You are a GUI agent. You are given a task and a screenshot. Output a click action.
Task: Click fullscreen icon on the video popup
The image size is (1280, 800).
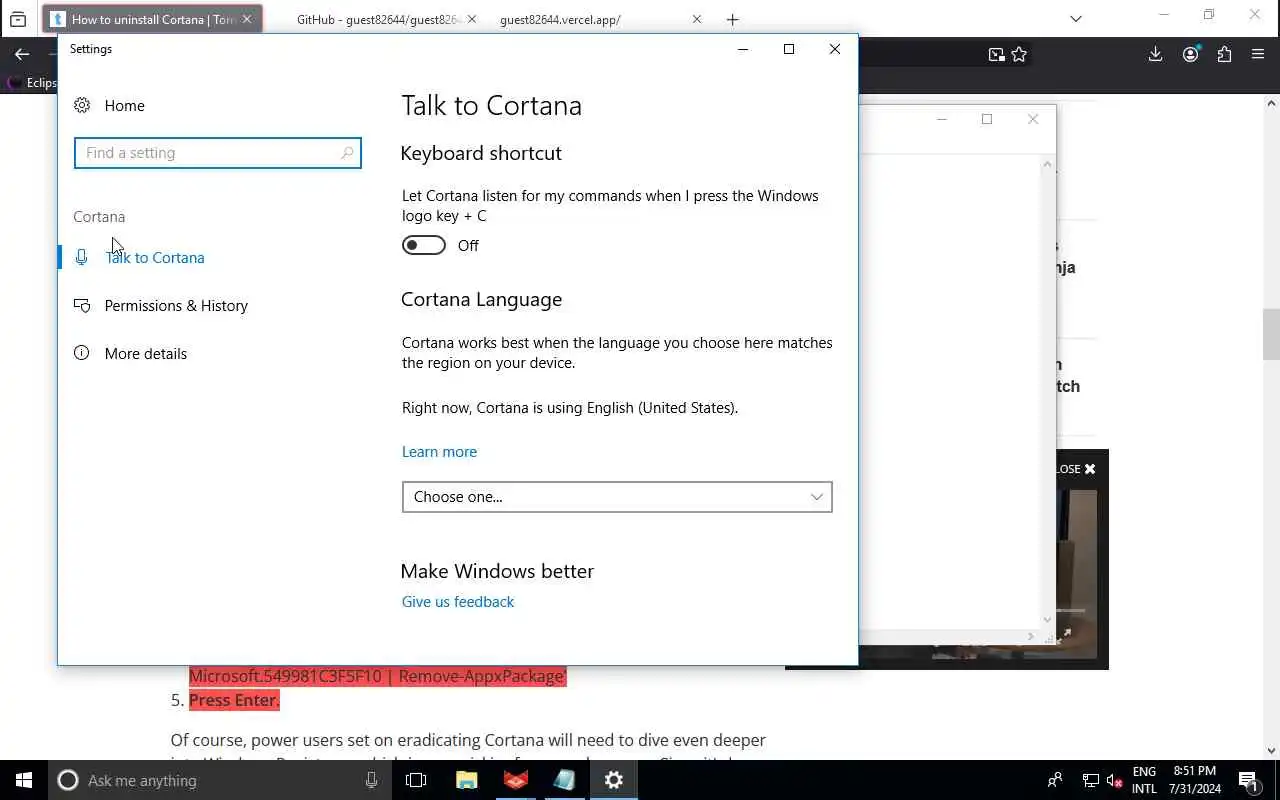point(1064,635)
